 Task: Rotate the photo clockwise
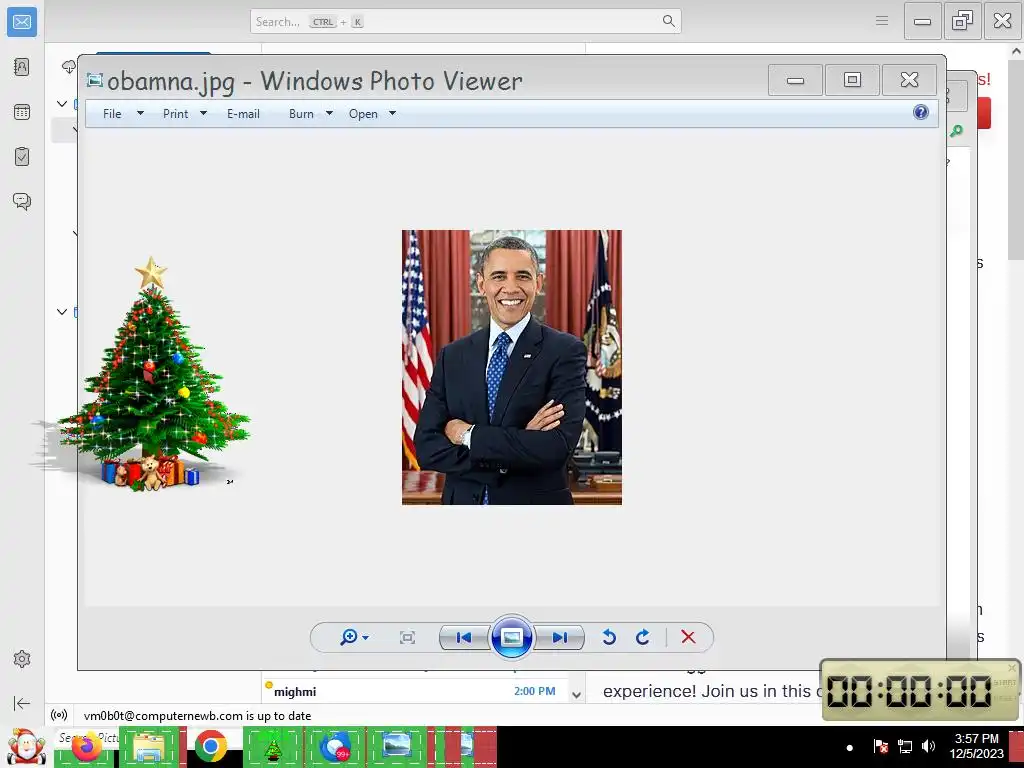[643, 637]
